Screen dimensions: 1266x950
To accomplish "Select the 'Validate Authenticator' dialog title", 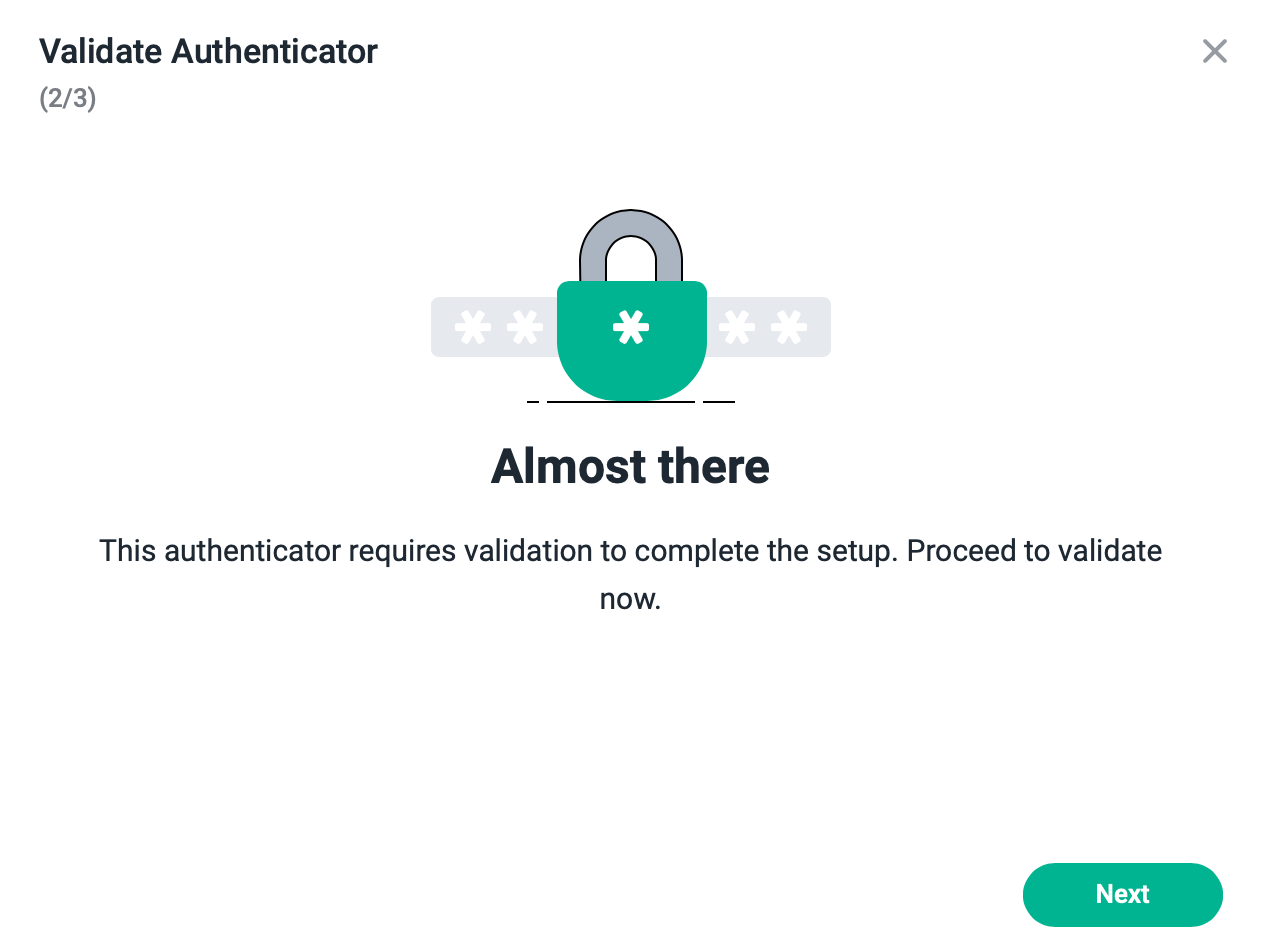I will [x=208, y=51].
